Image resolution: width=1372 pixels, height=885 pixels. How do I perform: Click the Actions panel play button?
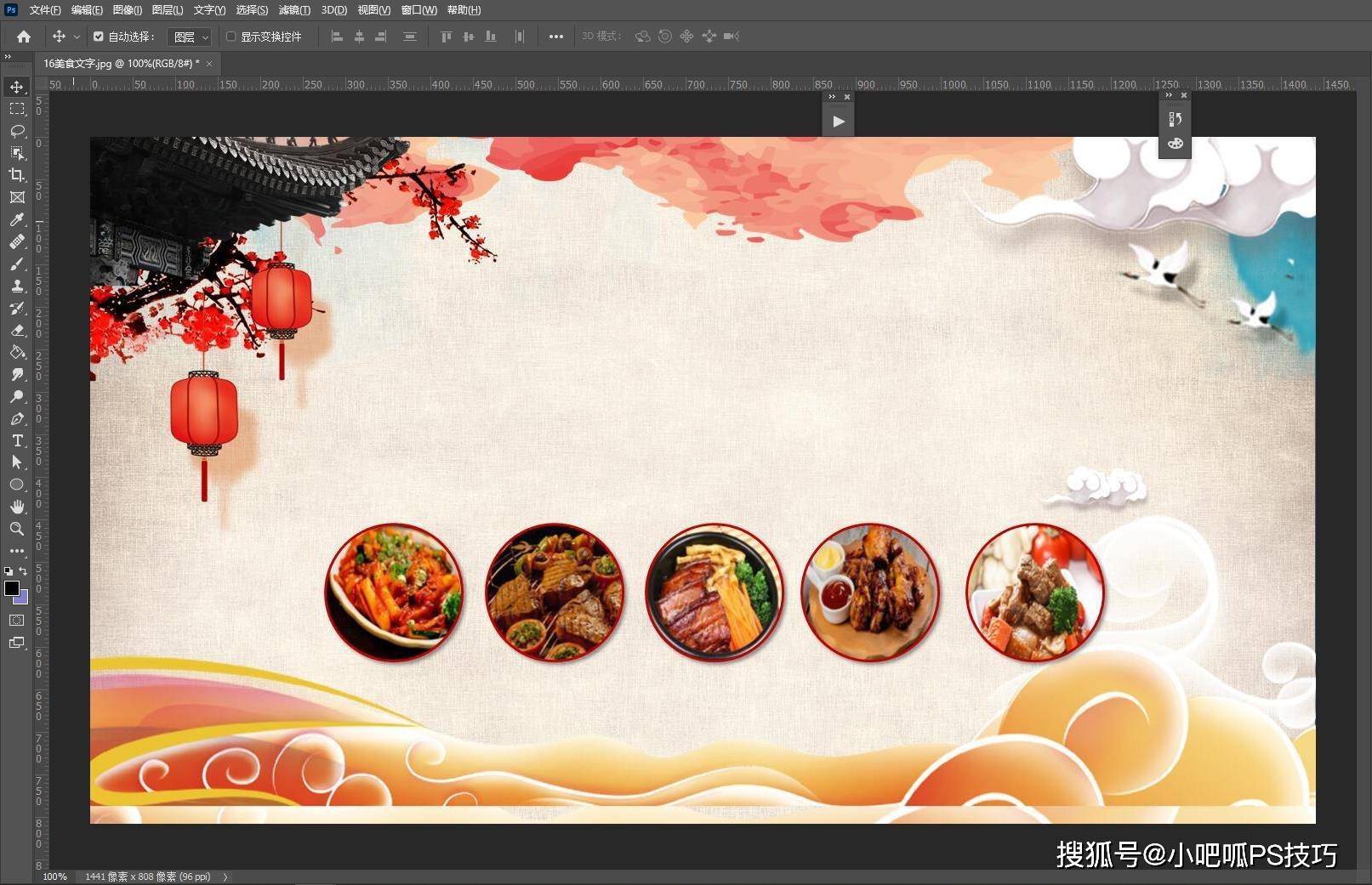(x=838, y=121)
